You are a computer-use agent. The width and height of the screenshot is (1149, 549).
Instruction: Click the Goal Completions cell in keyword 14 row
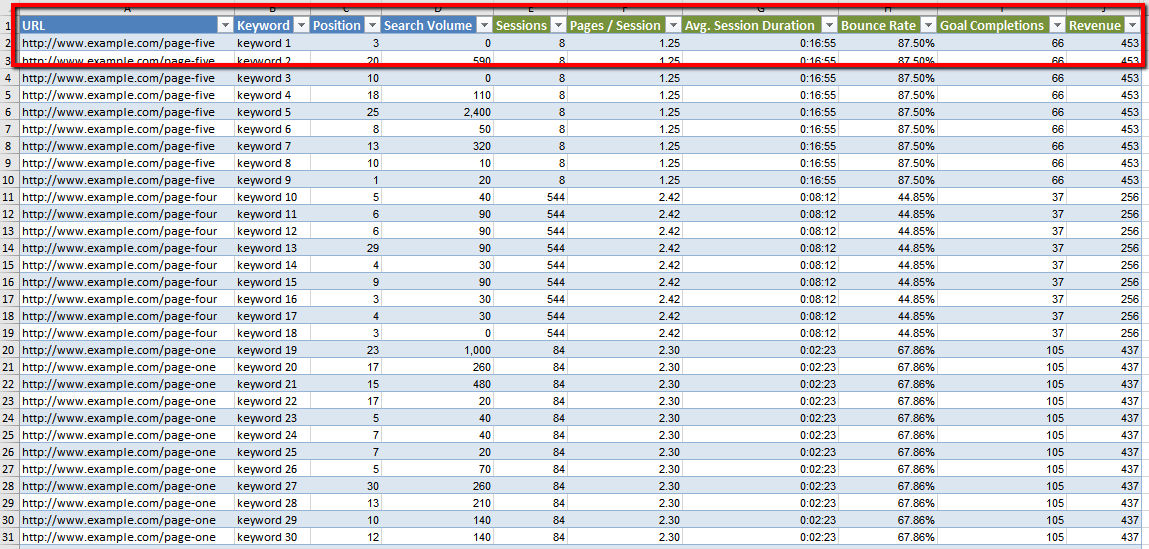(x=1002, y=265)
